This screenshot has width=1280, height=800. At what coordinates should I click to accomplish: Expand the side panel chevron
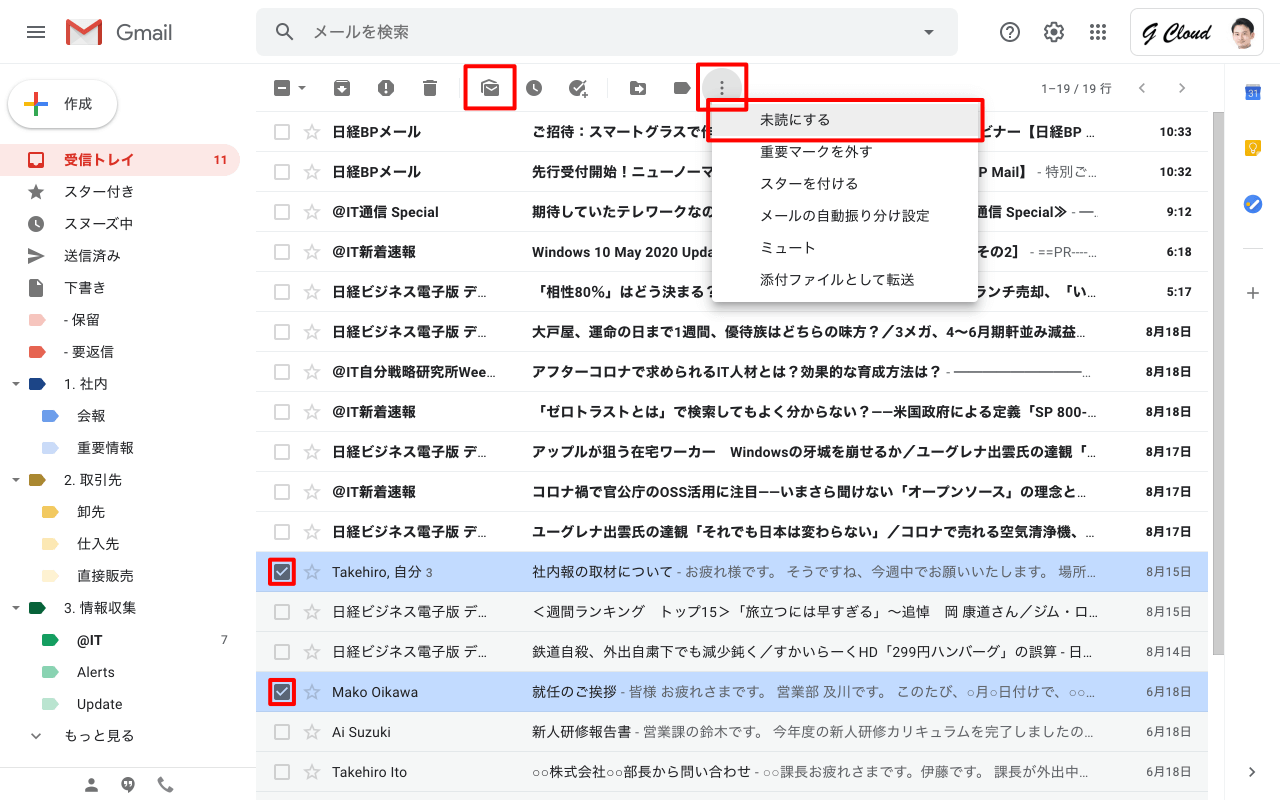click(x=1252, y=772)
